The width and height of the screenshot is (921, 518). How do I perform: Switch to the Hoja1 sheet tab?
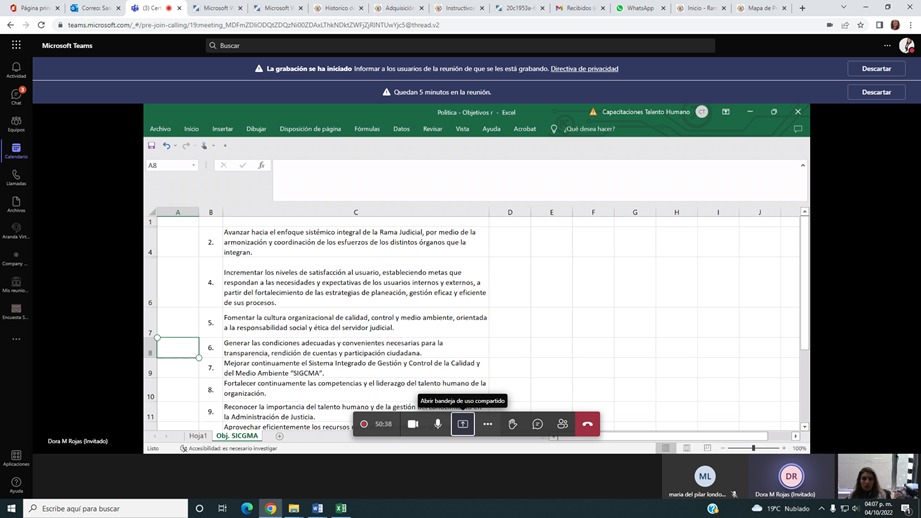(x=198, y=436)
